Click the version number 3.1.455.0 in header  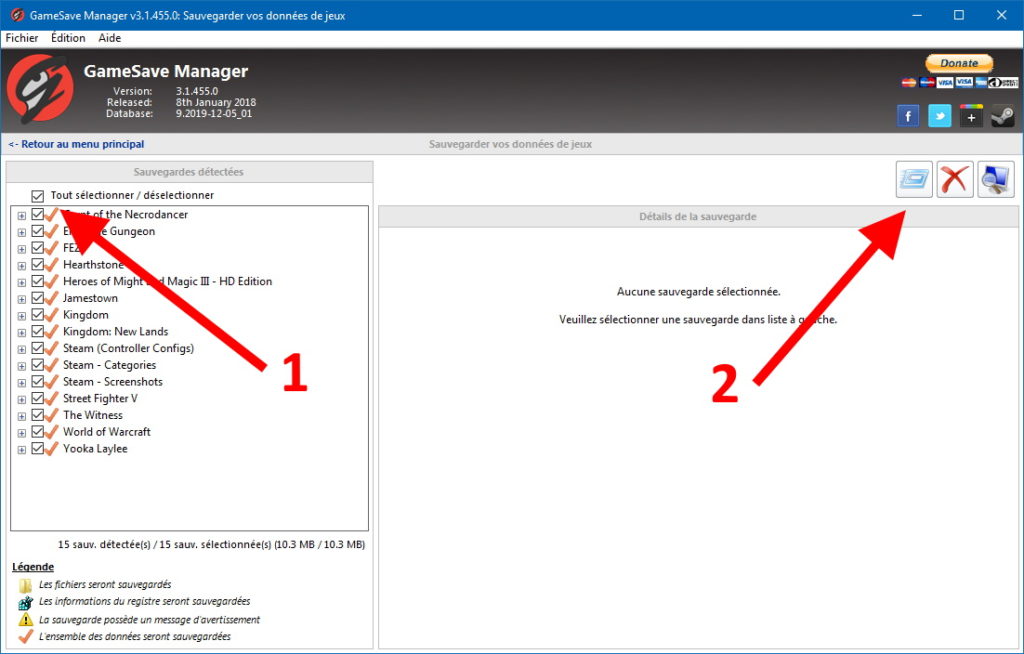click(197, 91)
